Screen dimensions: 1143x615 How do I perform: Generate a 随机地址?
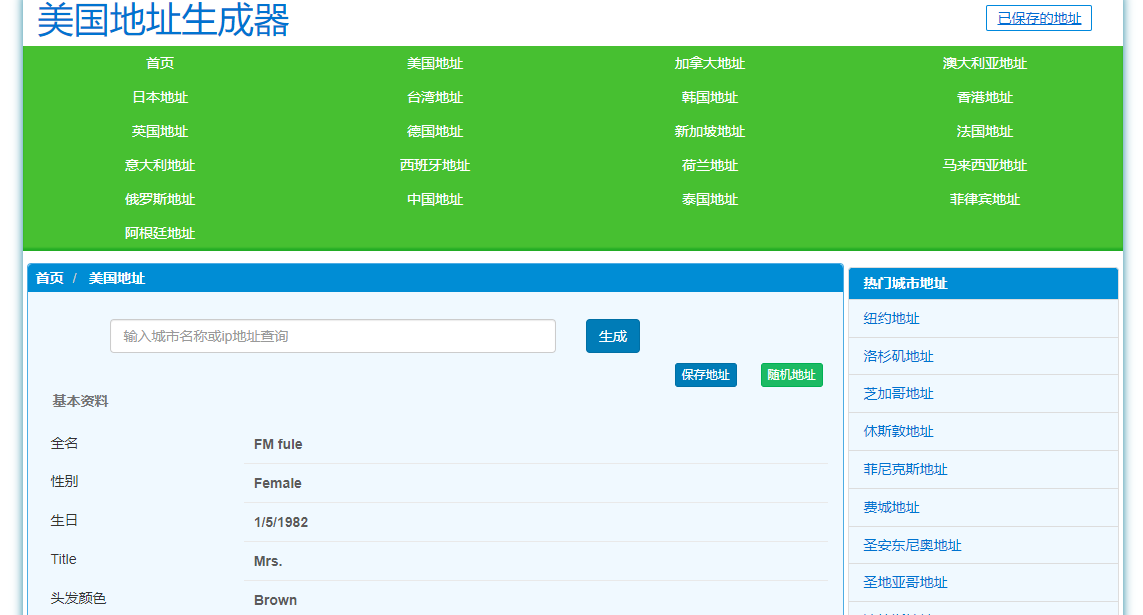coord(791,374)
